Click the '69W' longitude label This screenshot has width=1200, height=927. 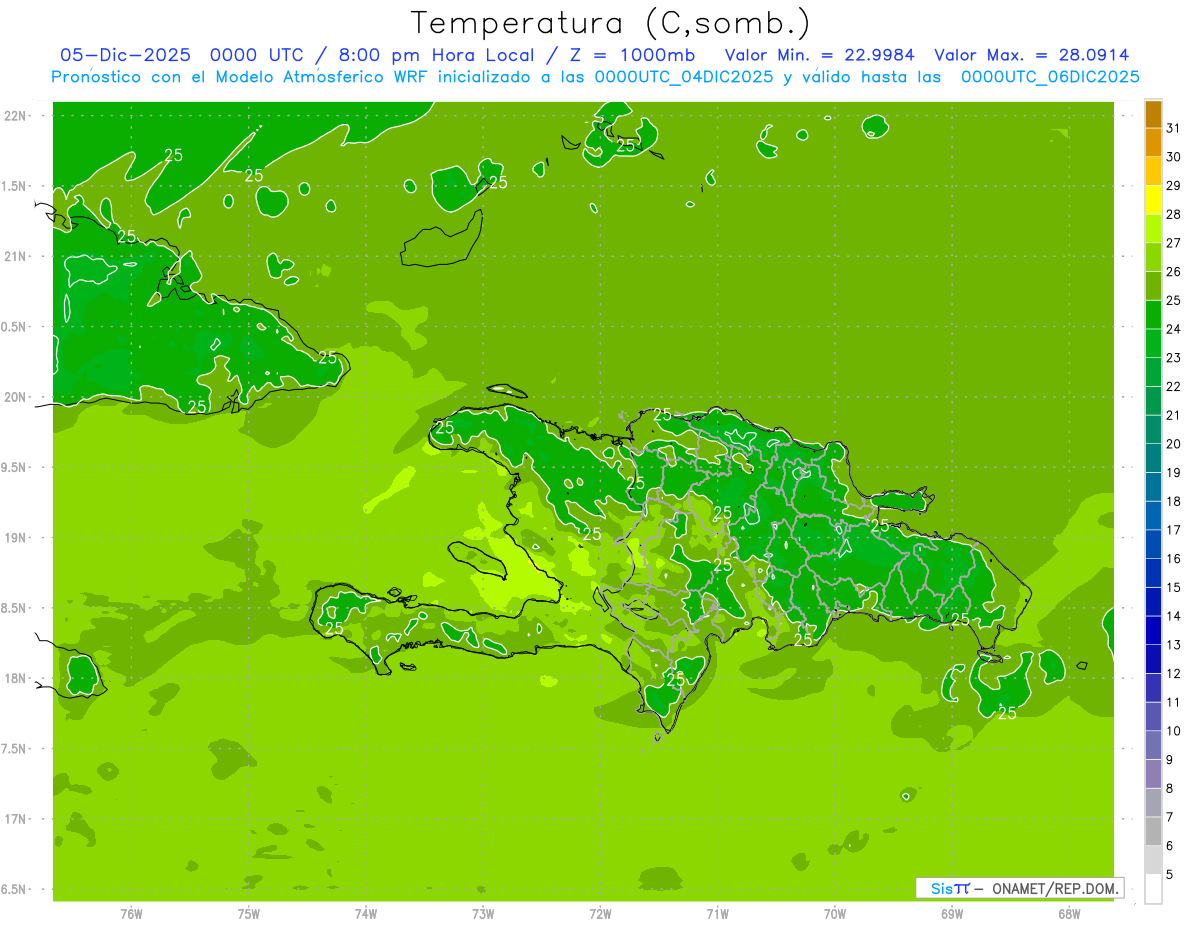coord(951,913)
